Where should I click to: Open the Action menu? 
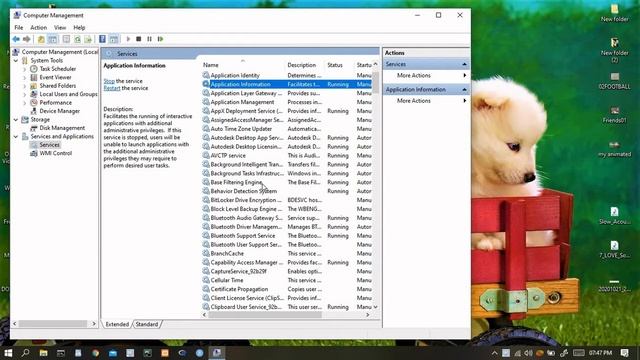pos(38,28)
